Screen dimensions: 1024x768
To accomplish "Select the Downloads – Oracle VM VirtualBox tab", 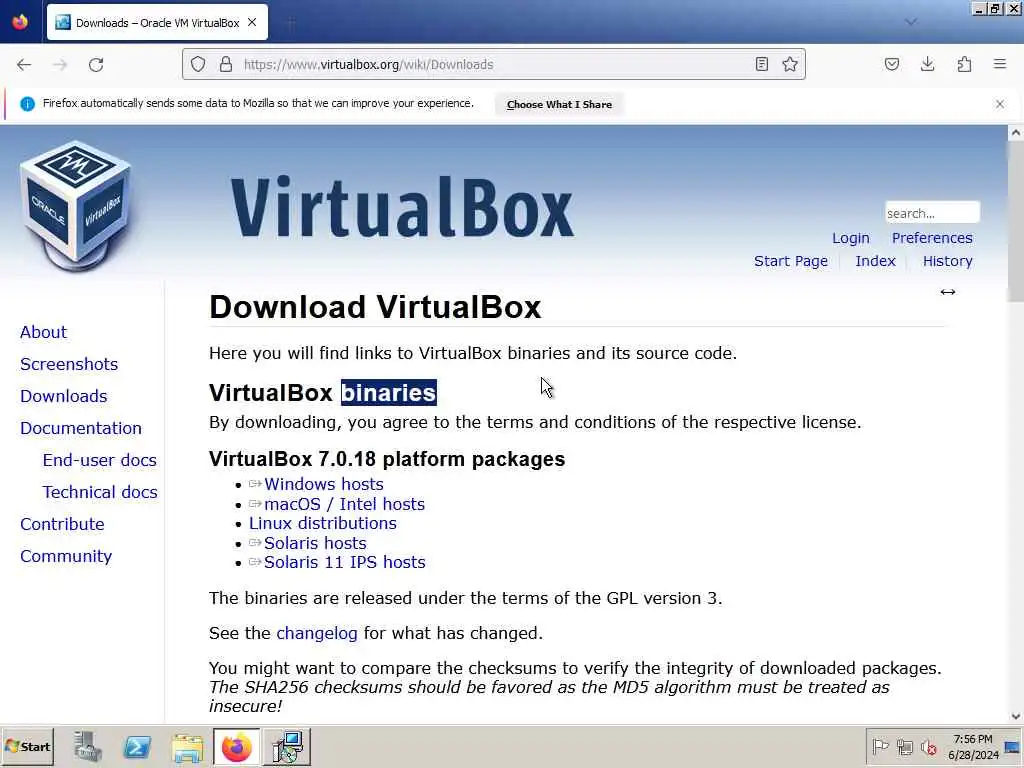I will pos(157,23).
